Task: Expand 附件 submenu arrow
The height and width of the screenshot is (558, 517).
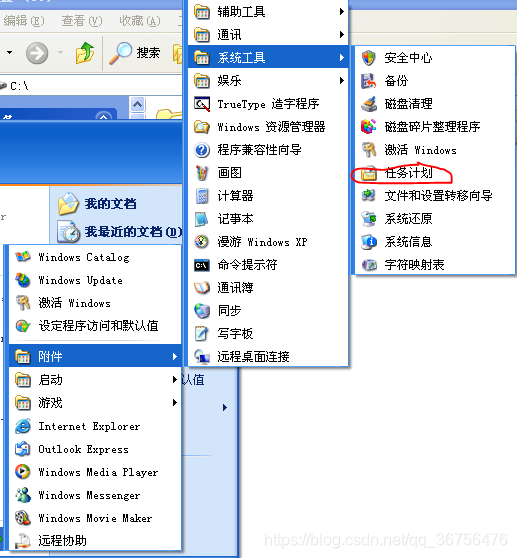Action: tap(174, 357)
